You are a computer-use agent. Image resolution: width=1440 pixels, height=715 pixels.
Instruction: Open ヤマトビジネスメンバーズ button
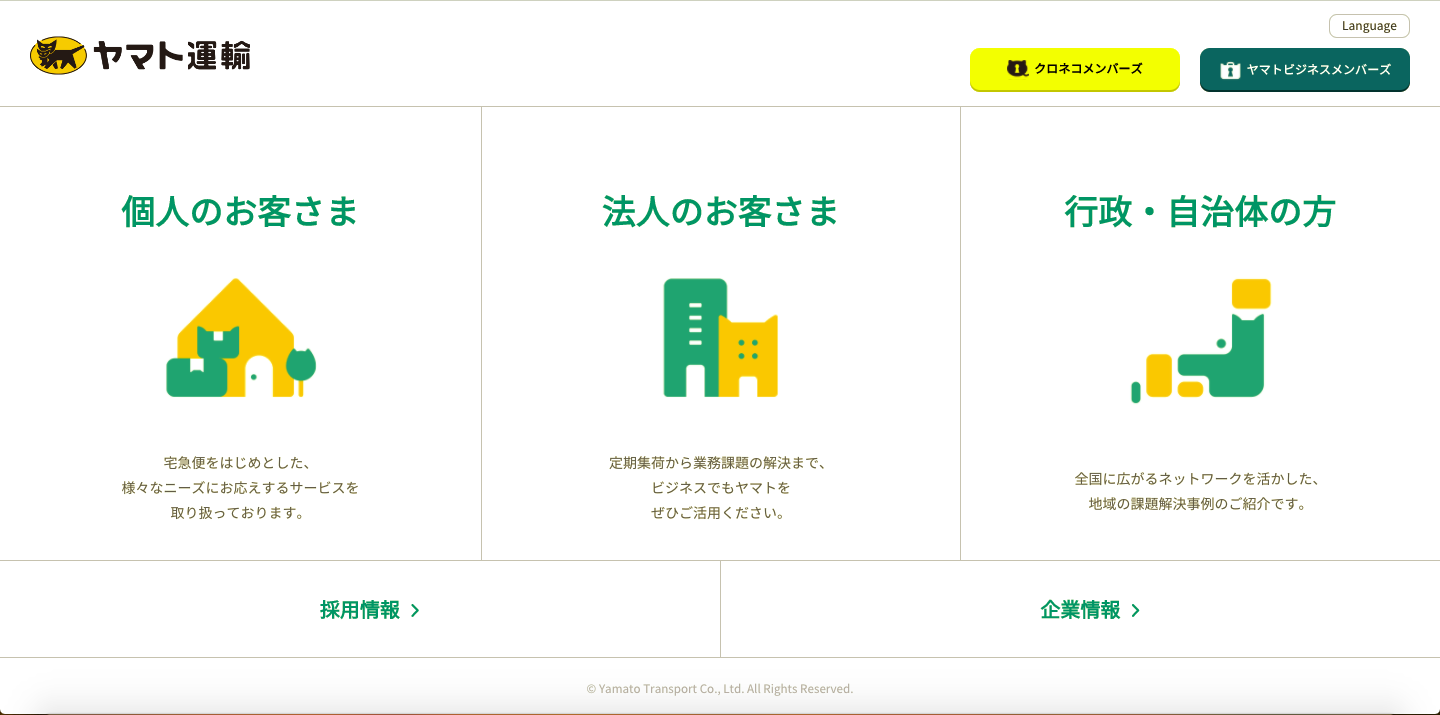[1305, 69]
